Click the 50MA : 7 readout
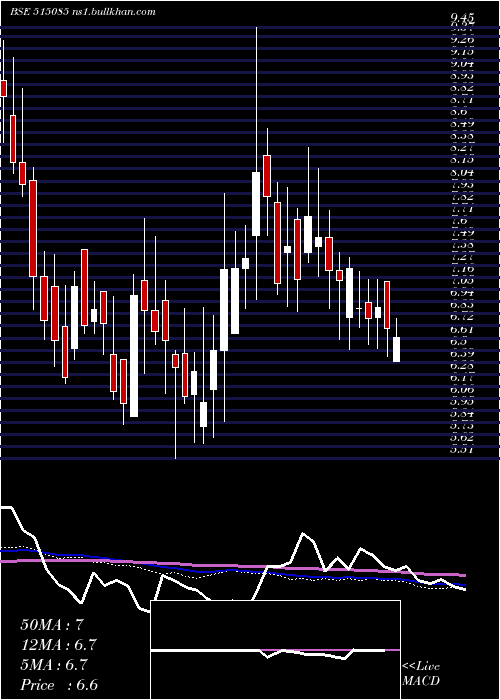The width and height of the screenshot is (500, 700). (x=52, y=625)
